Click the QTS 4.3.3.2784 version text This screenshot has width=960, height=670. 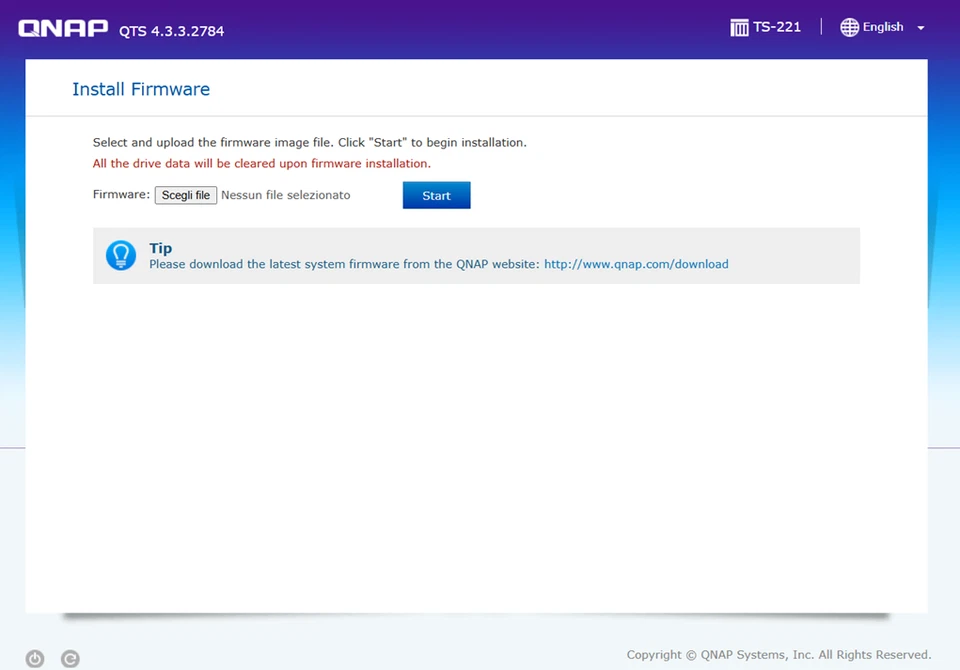pos(171,31)
